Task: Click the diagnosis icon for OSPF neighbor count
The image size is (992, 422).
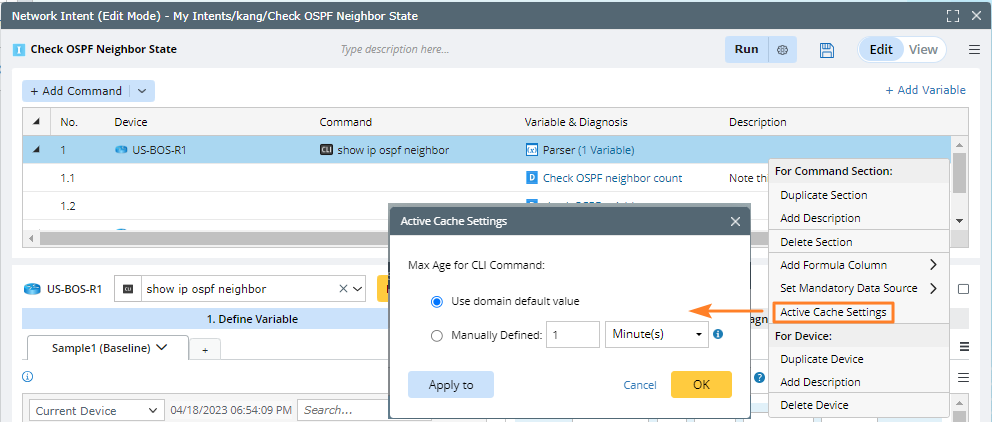Action: (x=532, y=178)
